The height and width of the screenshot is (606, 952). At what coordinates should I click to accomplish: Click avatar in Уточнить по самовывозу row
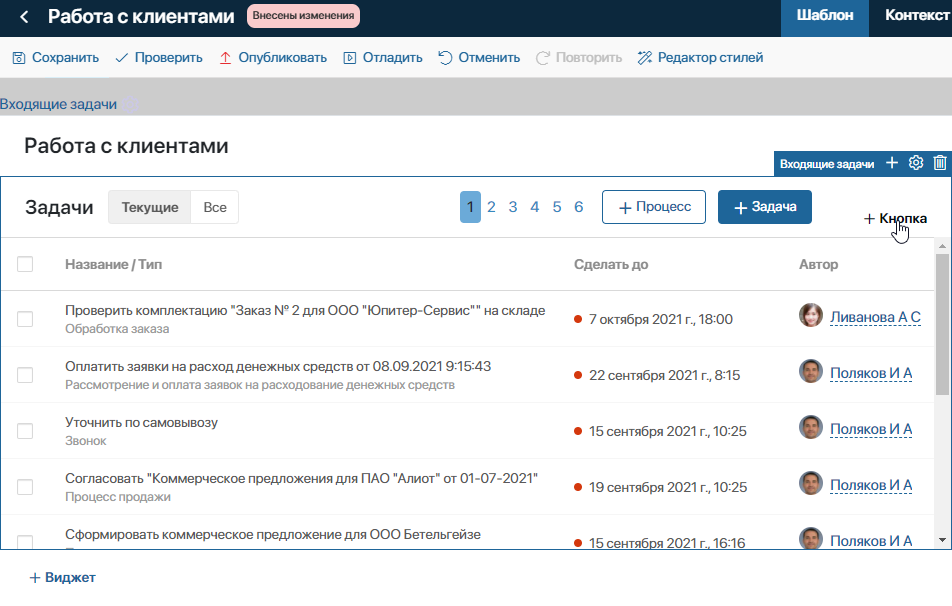tap(811, 427)
